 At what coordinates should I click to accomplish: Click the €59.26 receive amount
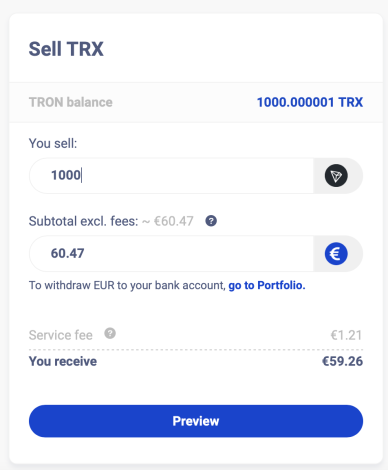click(x=342, y=361)
